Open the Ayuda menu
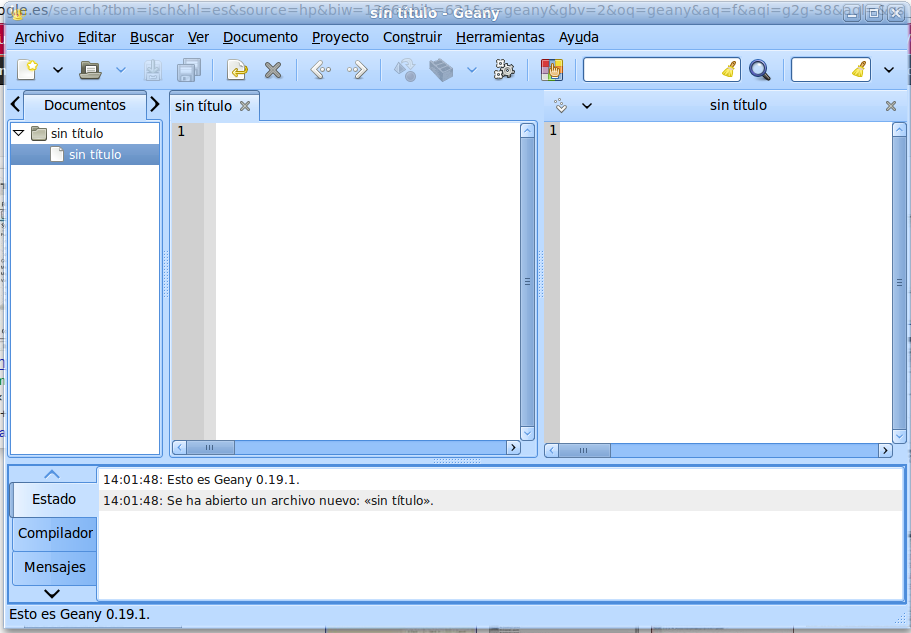This screenshot has width=911, height=633. [579, 37]
